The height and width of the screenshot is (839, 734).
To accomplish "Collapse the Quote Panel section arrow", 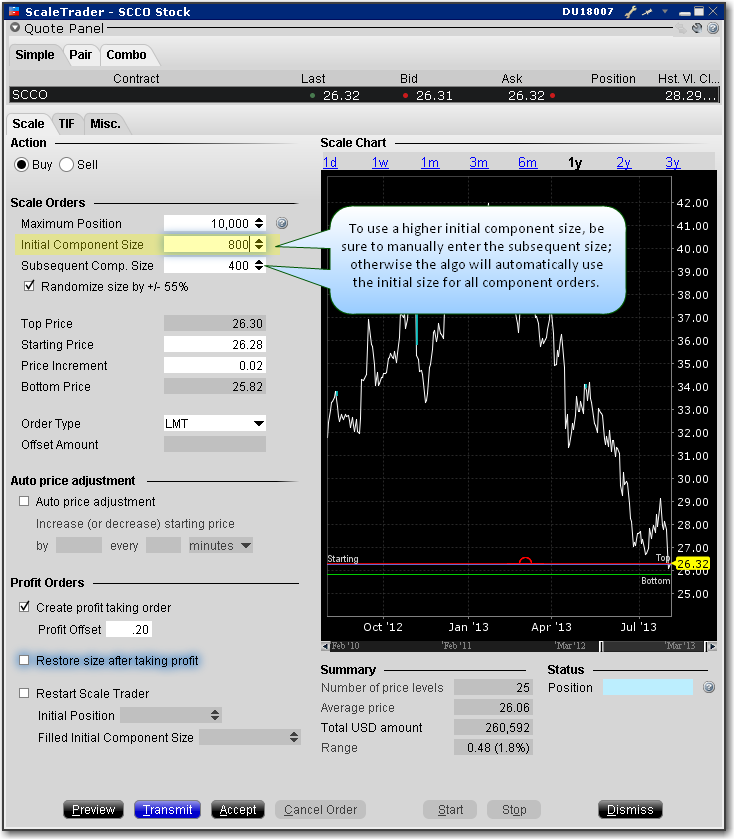I will 14,29.
